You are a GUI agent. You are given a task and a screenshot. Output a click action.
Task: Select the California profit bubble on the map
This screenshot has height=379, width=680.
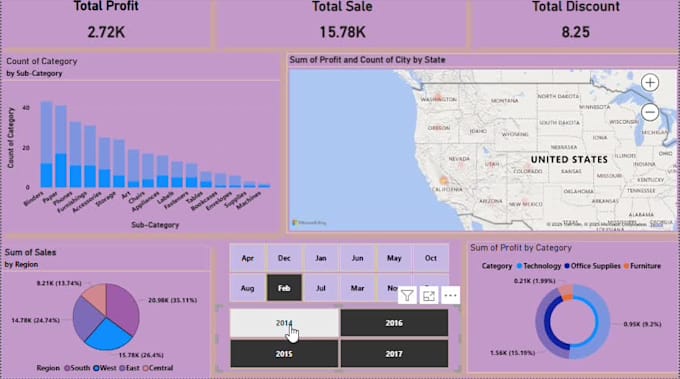[x=443, y=180]
